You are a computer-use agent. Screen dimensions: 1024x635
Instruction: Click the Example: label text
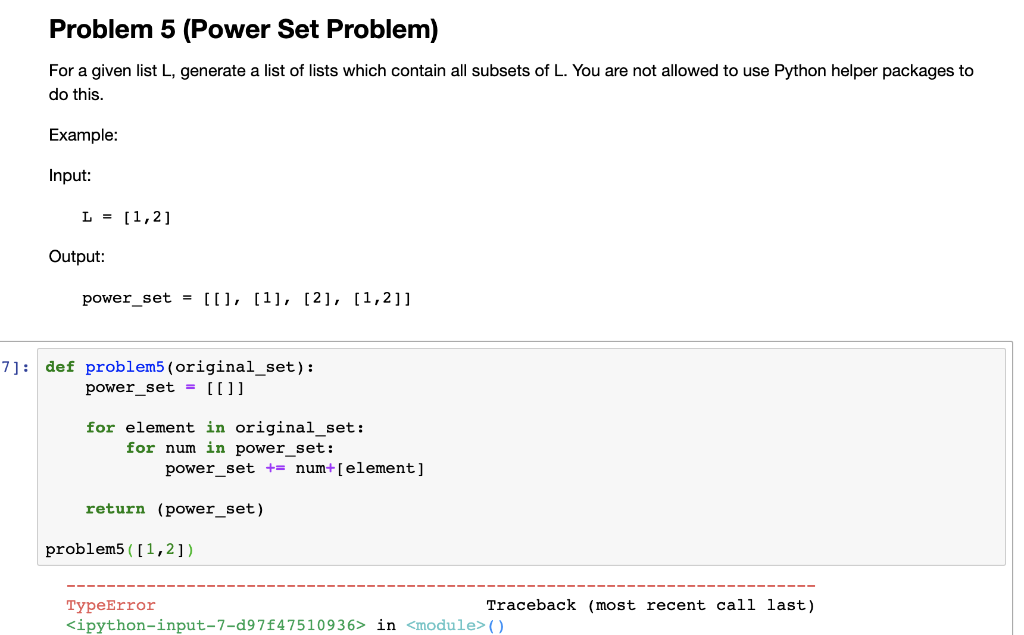click(x=83, y=134)
